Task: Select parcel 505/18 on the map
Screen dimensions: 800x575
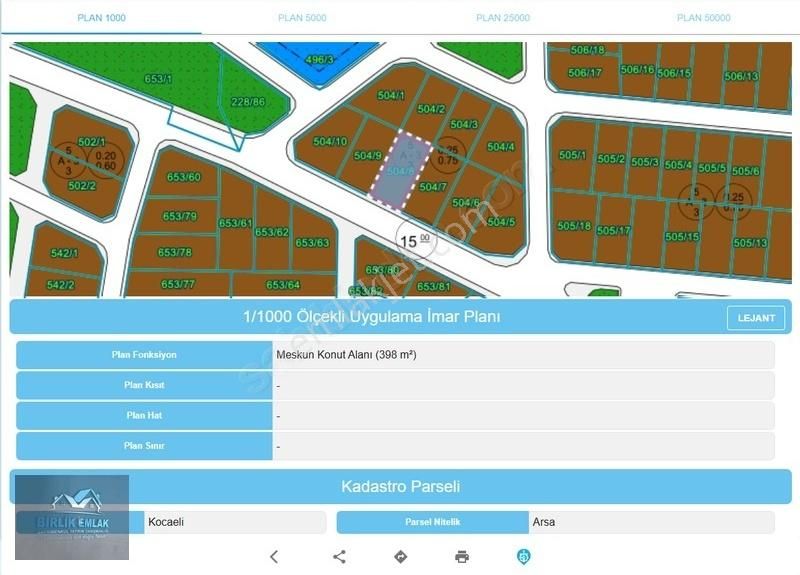Action: [574, 226]
